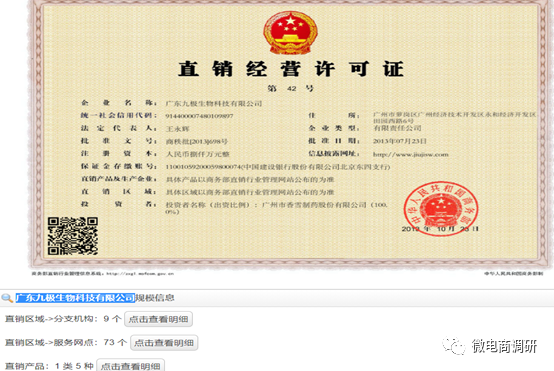The height and width of the screenshot is (371, 554).
Task: Click 点击查看明细 button for 直销产品
Action: 130,365
